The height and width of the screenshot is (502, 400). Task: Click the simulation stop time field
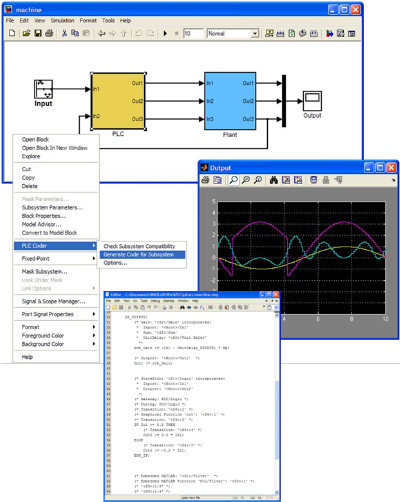193,33
